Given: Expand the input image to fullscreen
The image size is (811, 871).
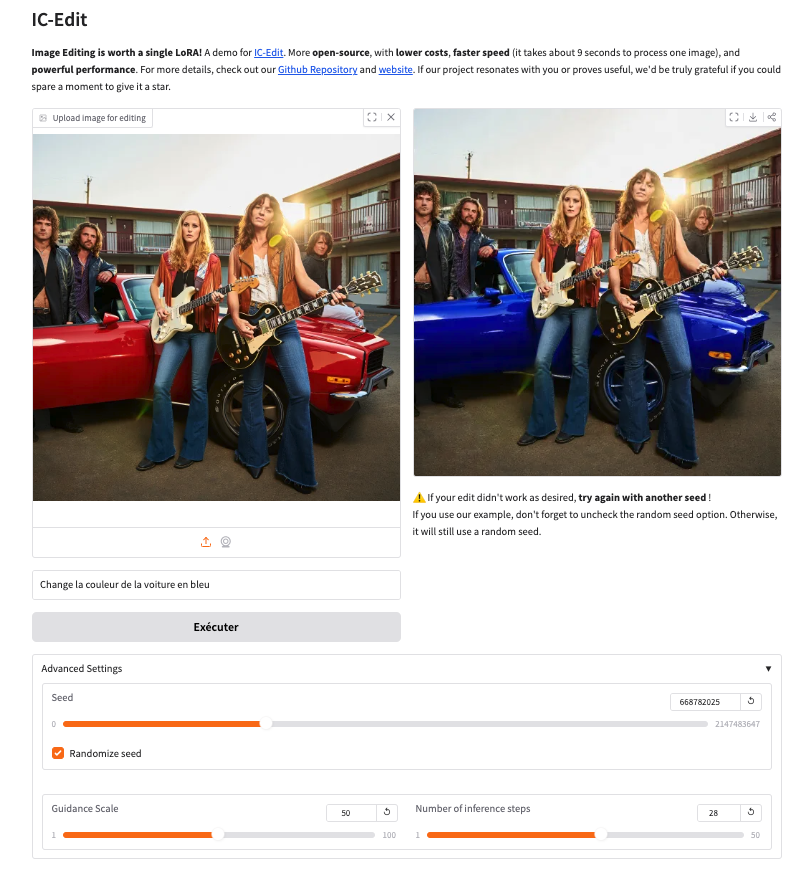Looking at the screenshot, I should tap(372, 117).
